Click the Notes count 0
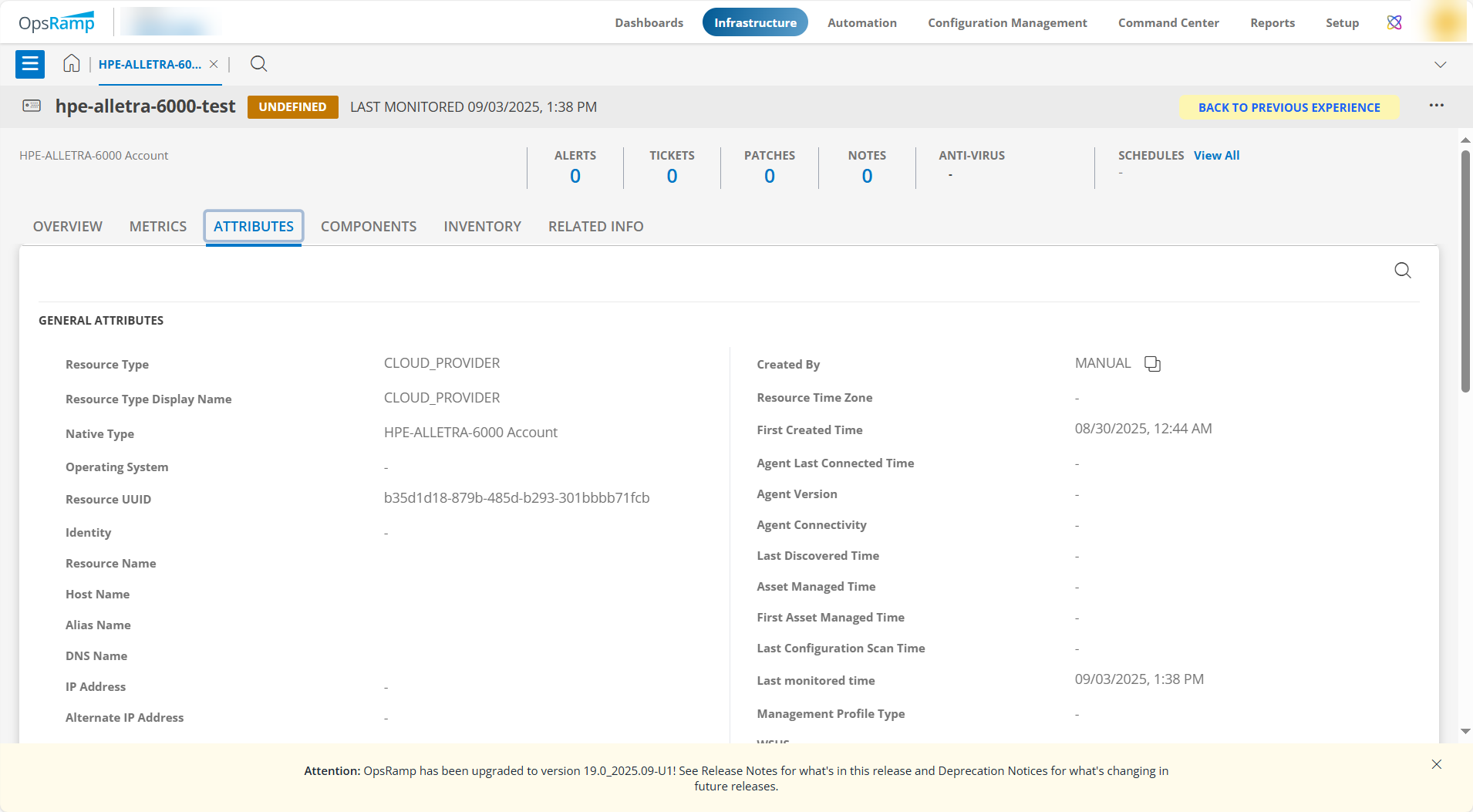This screenshot has height=812, width=1473. 868,177
